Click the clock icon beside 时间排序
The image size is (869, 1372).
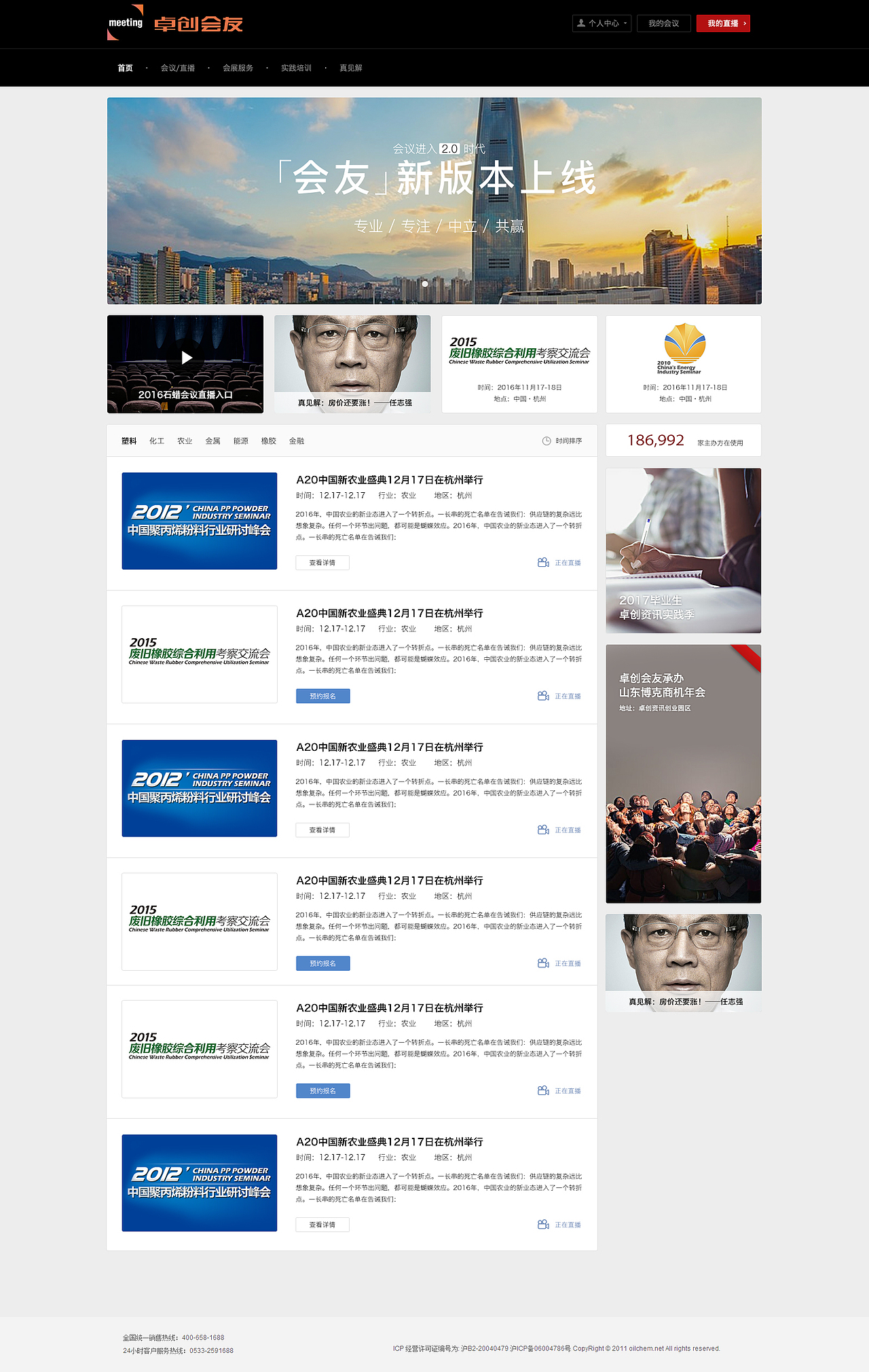(547, 441)
